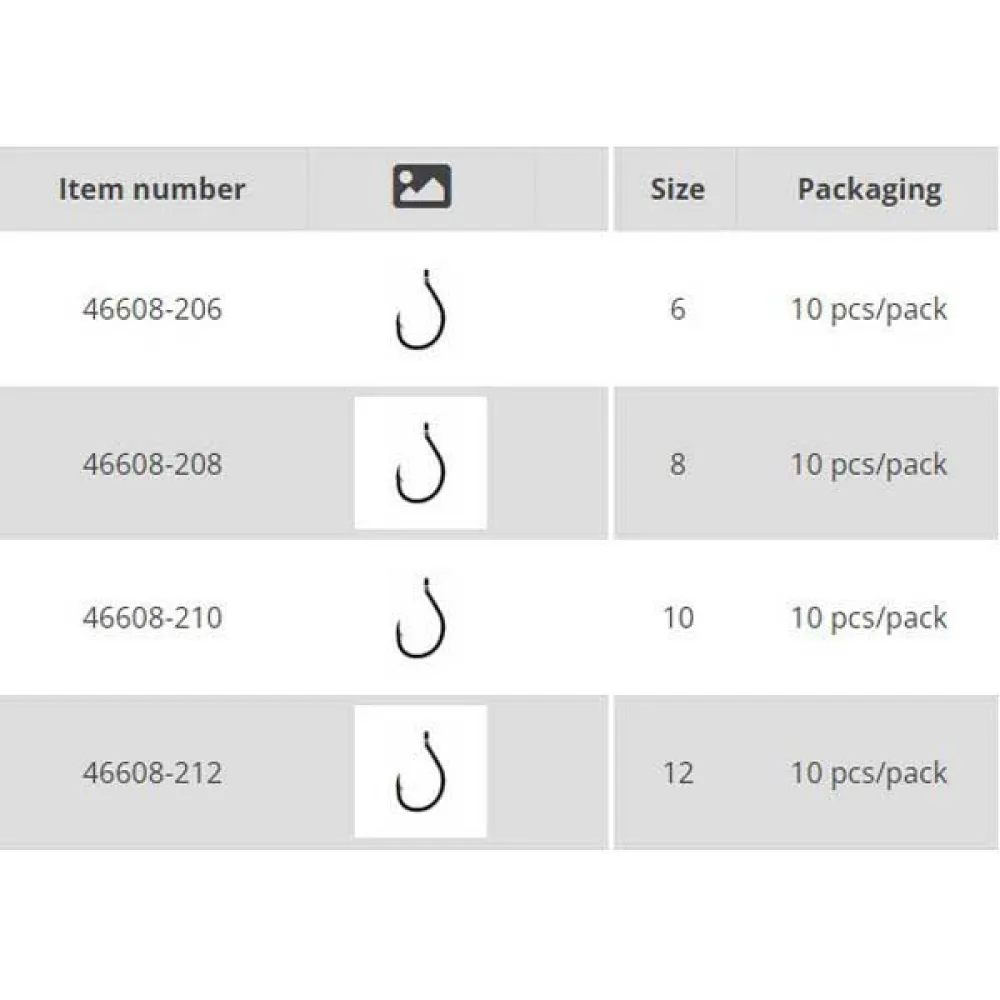Click item number 46608-210
The height and width of the screenshot is (1000, 1000).
(x=152, y=617)
